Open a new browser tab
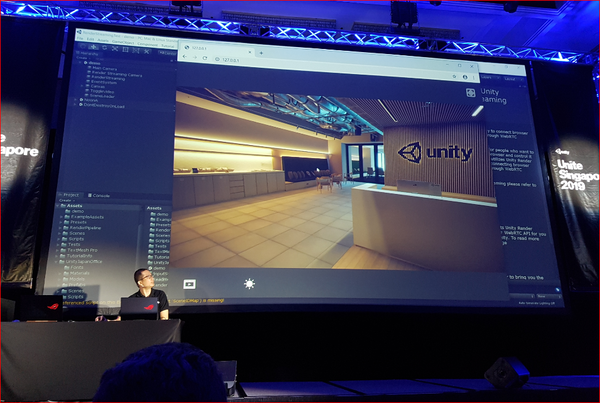 pos(261,53)
